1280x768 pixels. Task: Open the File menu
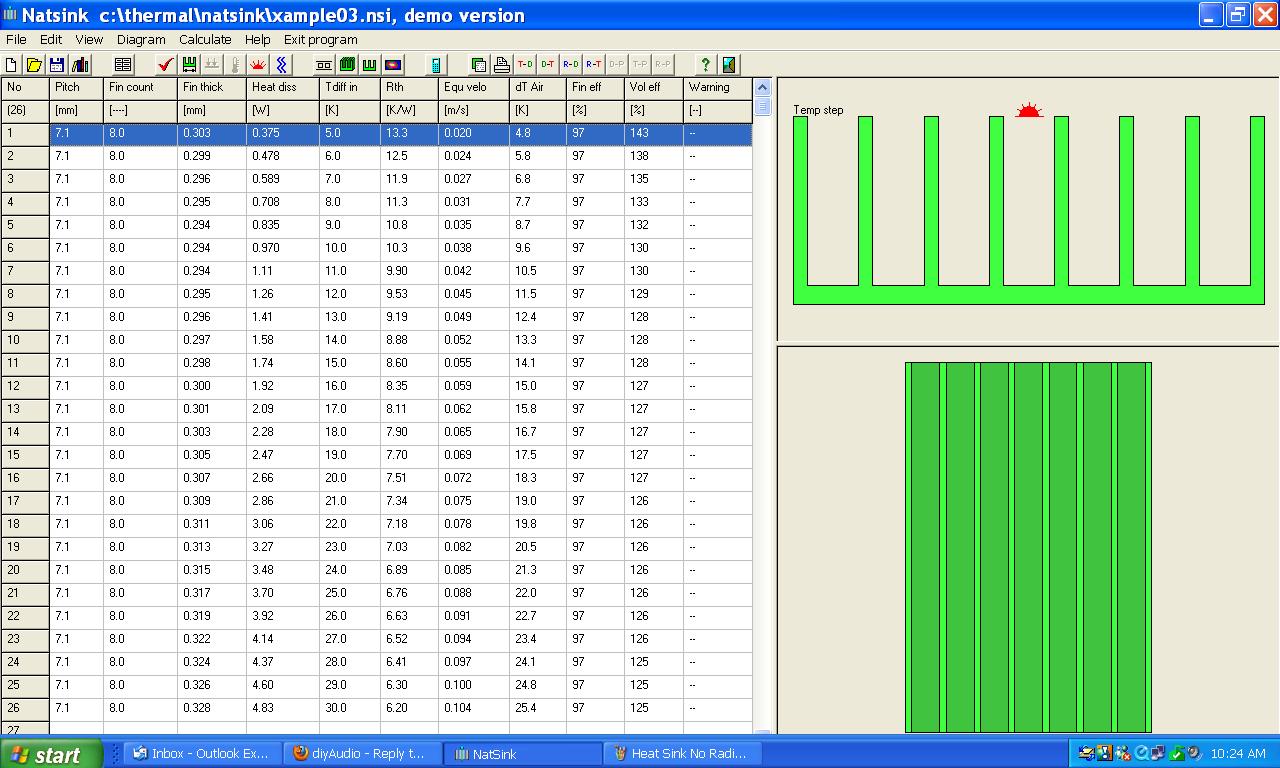(x=16, y=40)
